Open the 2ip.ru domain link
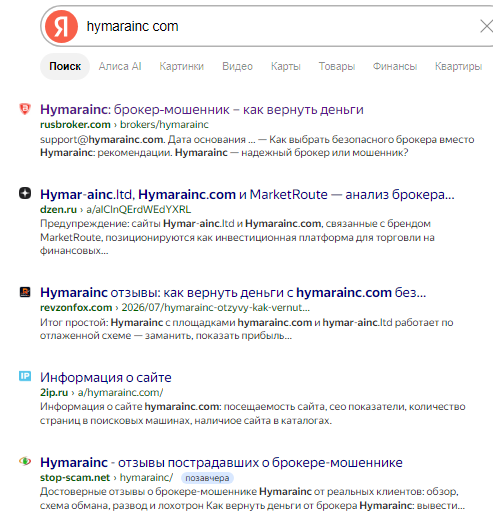493x528 pixels. [54, 393]
